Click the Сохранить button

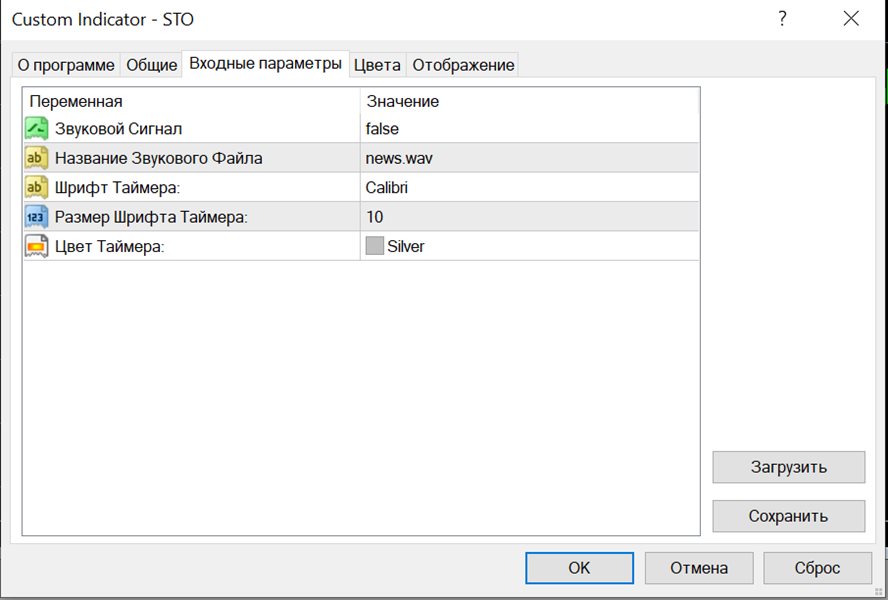(788, 516)
